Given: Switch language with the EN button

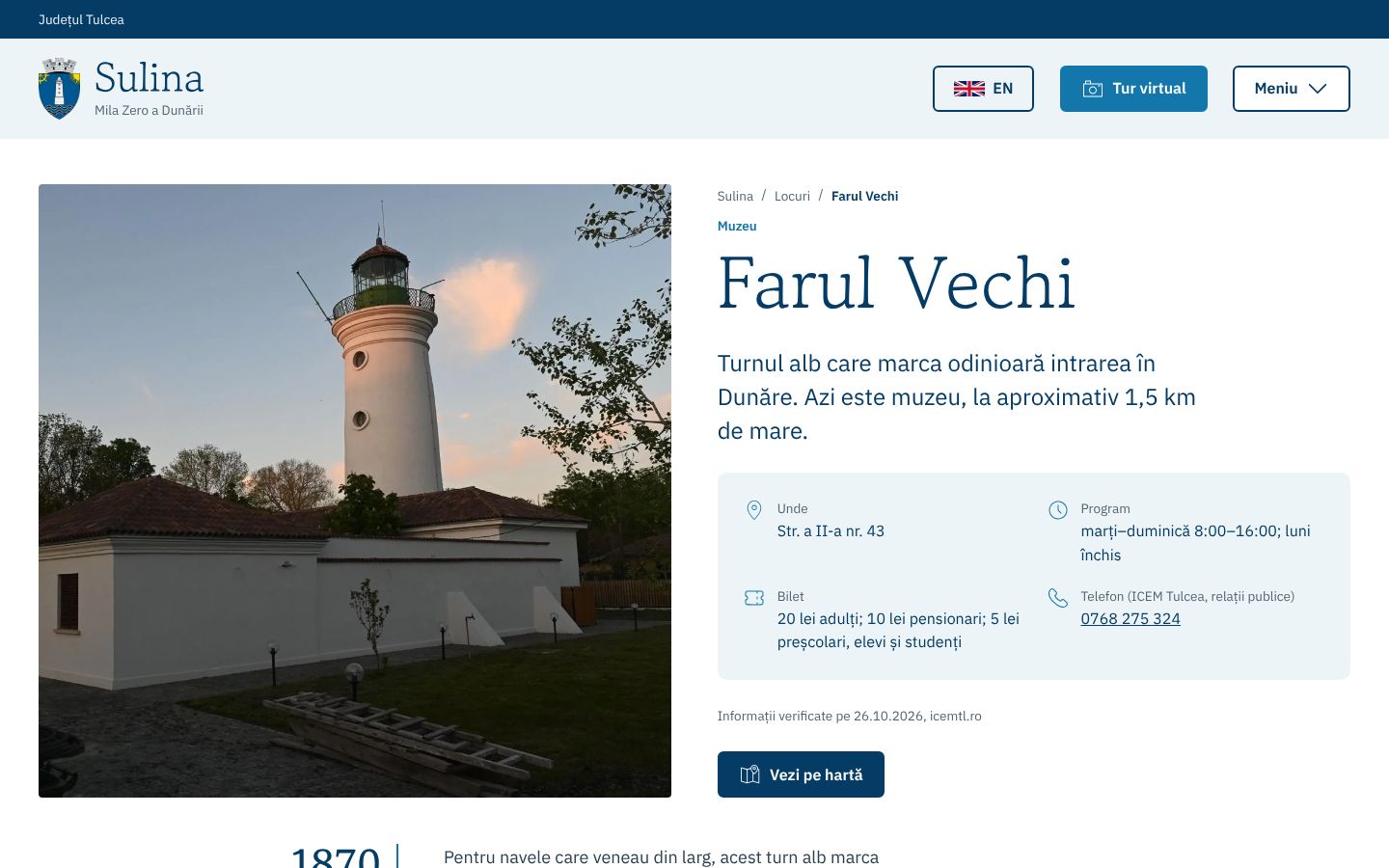Looking at the screenshot, I should pyautogui.click(x=983, y=89).
